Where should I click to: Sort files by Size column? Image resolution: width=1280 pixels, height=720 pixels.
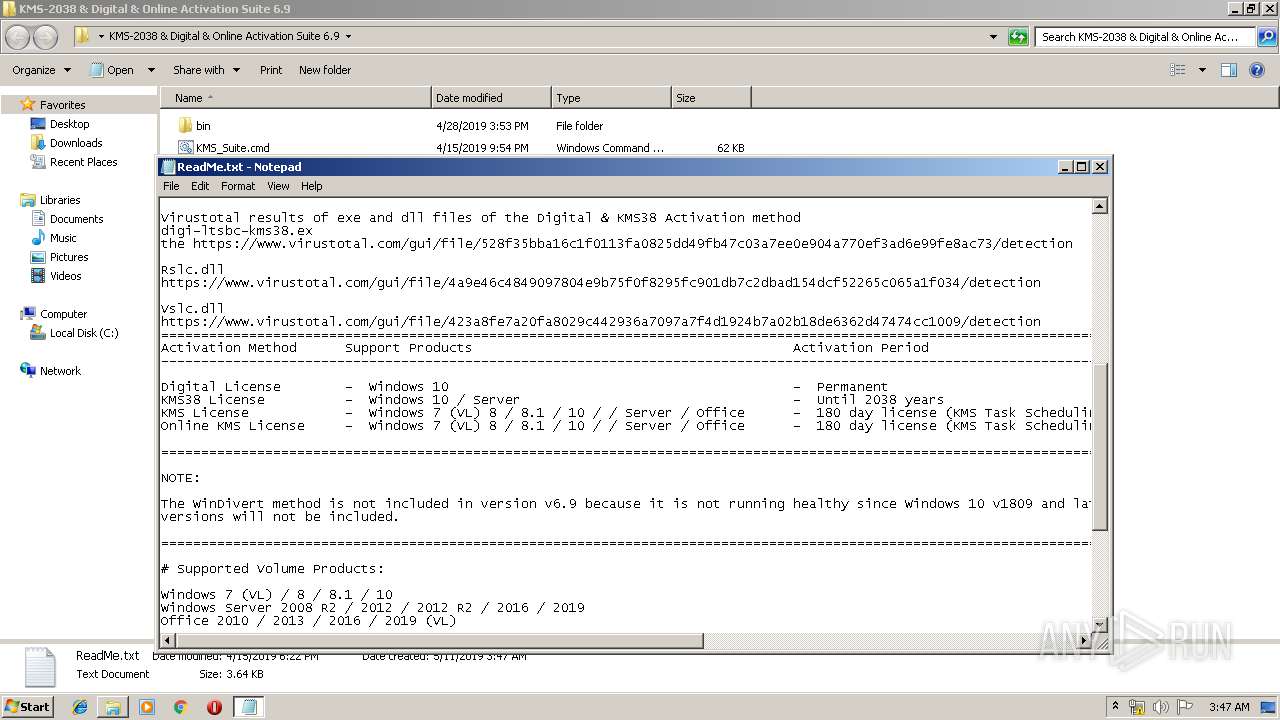711,98
